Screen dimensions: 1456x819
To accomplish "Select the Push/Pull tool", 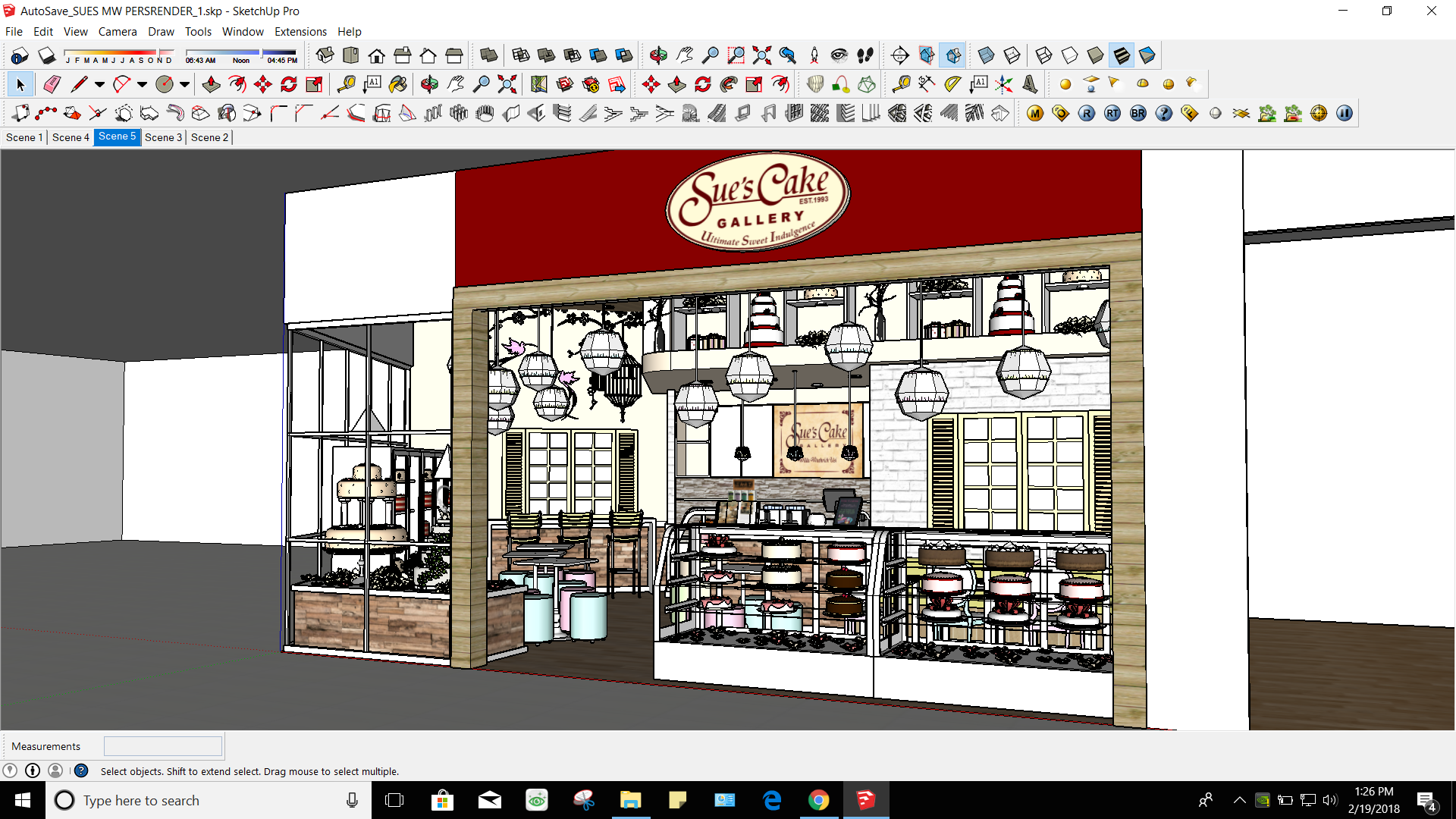I will [212, 84].
